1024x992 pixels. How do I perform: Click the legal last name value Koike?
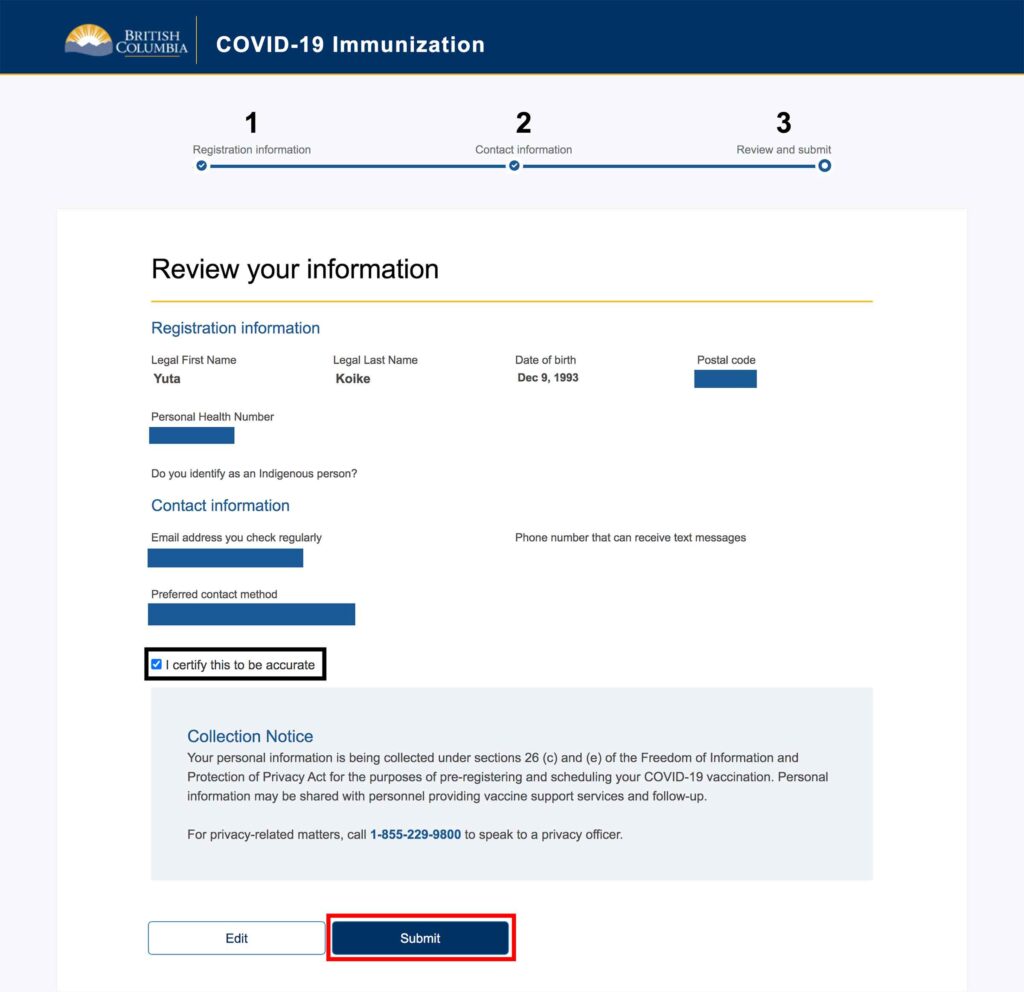click(x=353, y=379)
